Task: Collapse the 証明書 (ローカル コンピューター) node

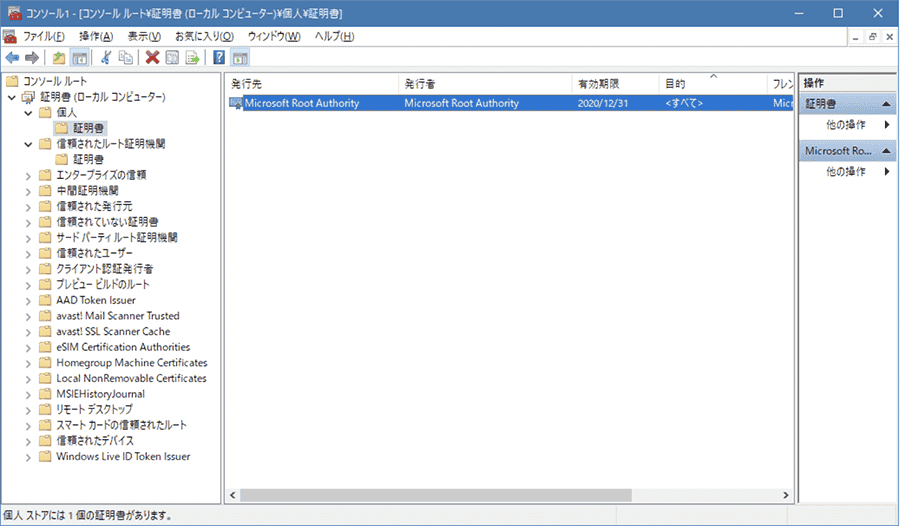Action: (11, 97)
